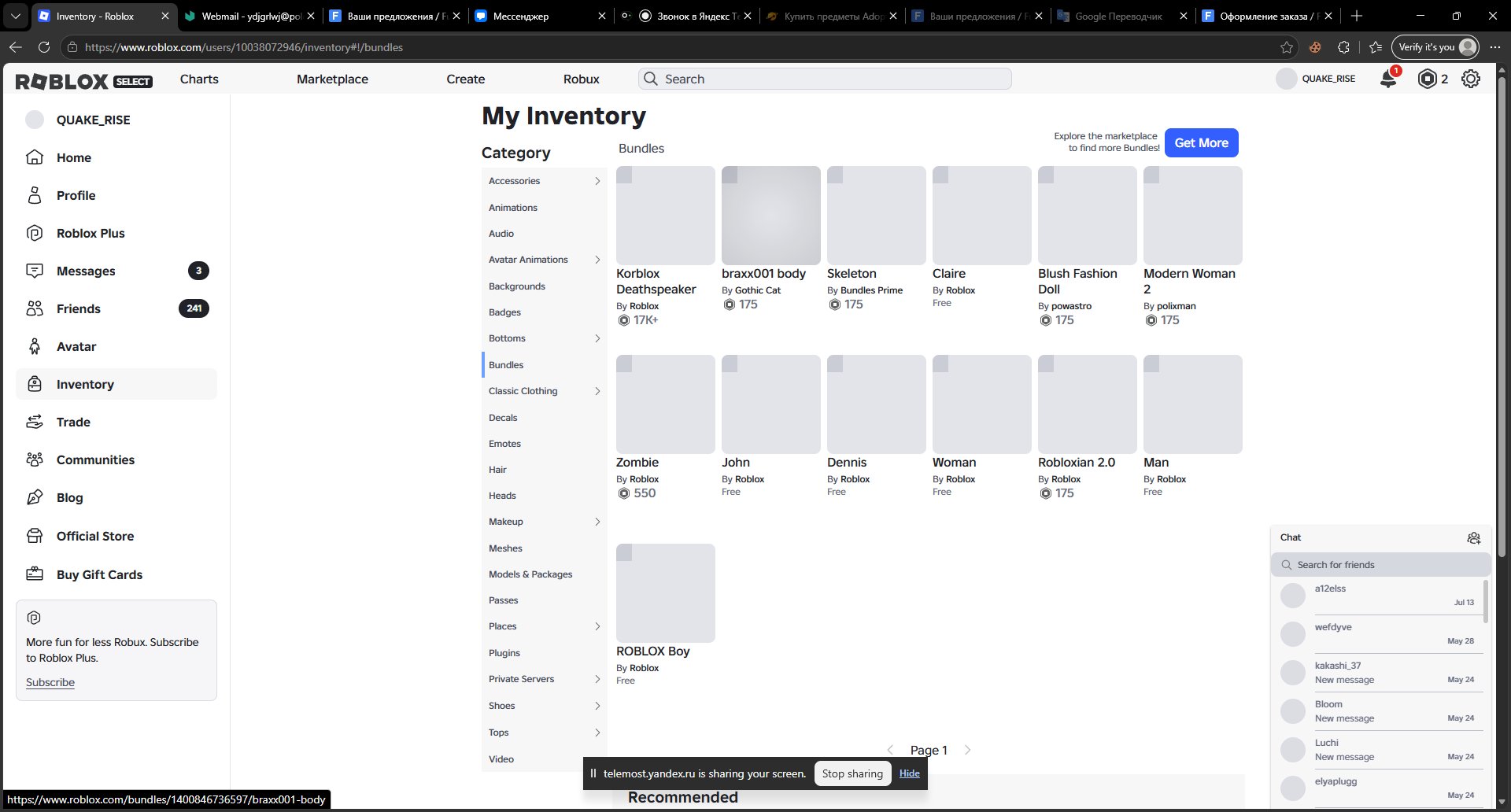Image resolution: width=1511 pixels, height=812 pixels.
Task: Click the chat group icon in Chat header
Action: click(x=1474, y=538)
